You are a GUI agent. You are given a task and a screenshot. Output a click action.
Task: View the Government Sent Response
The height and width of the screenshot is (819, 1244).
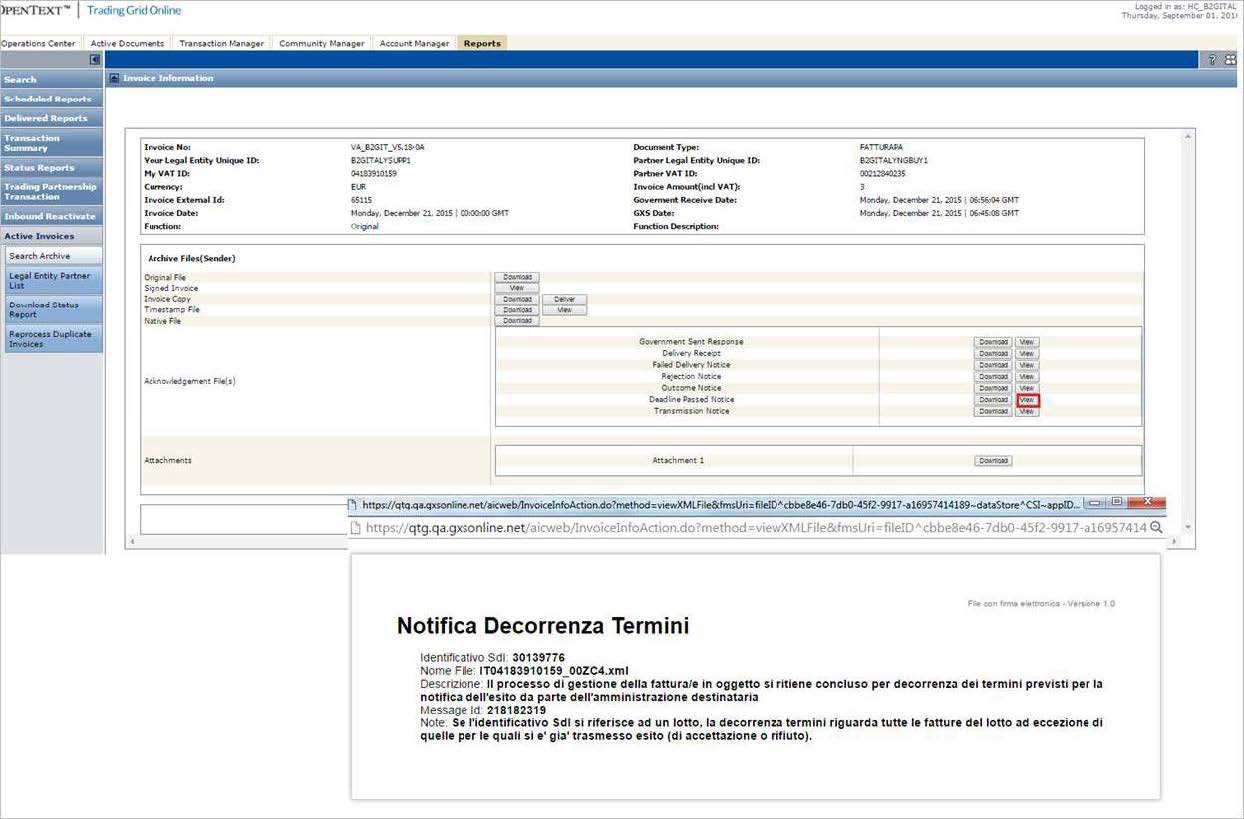click(x=1027, y=342)
